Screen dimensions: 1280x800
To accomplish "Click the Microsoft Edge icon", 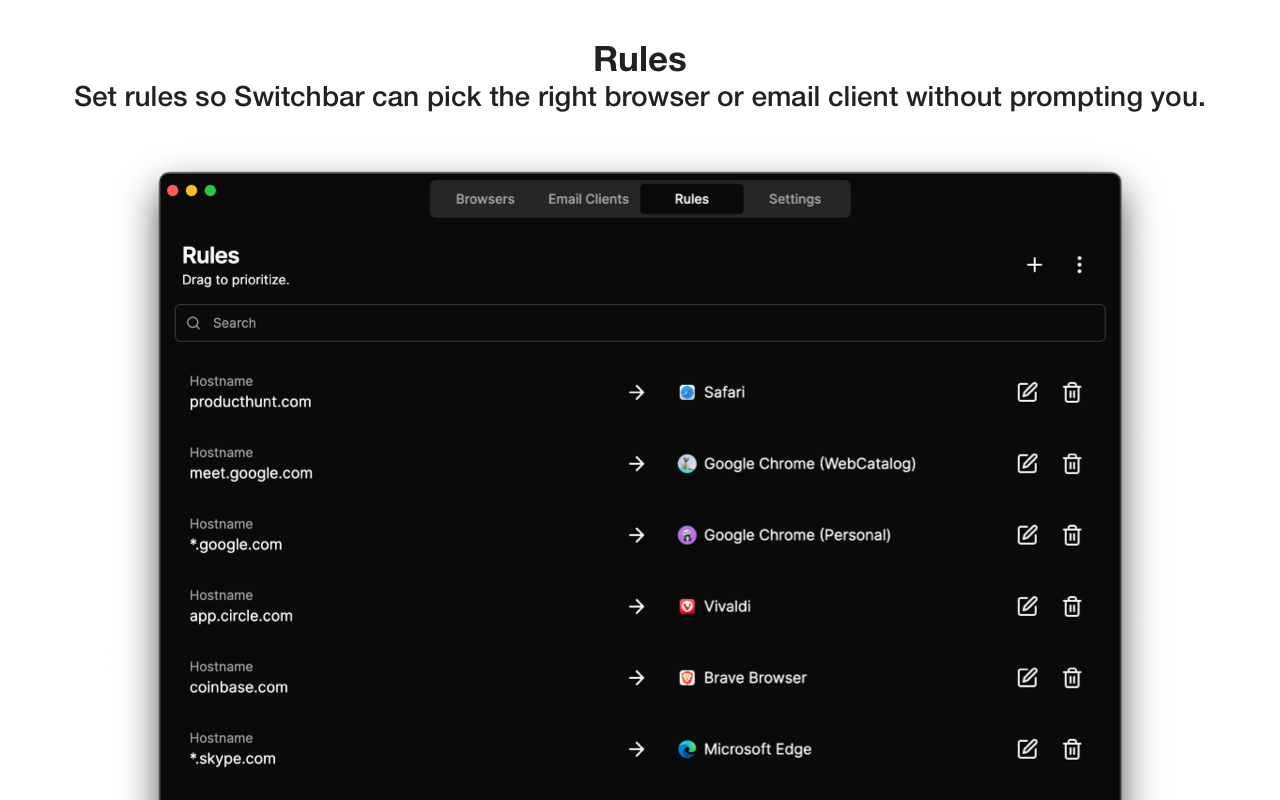I will 687,749.
